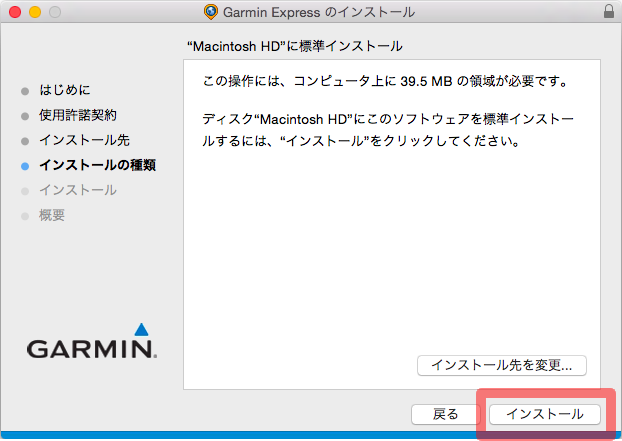Go back with the 戻る button
The width and height of the screenshot is (622, 441).
(x=445, y=414)
